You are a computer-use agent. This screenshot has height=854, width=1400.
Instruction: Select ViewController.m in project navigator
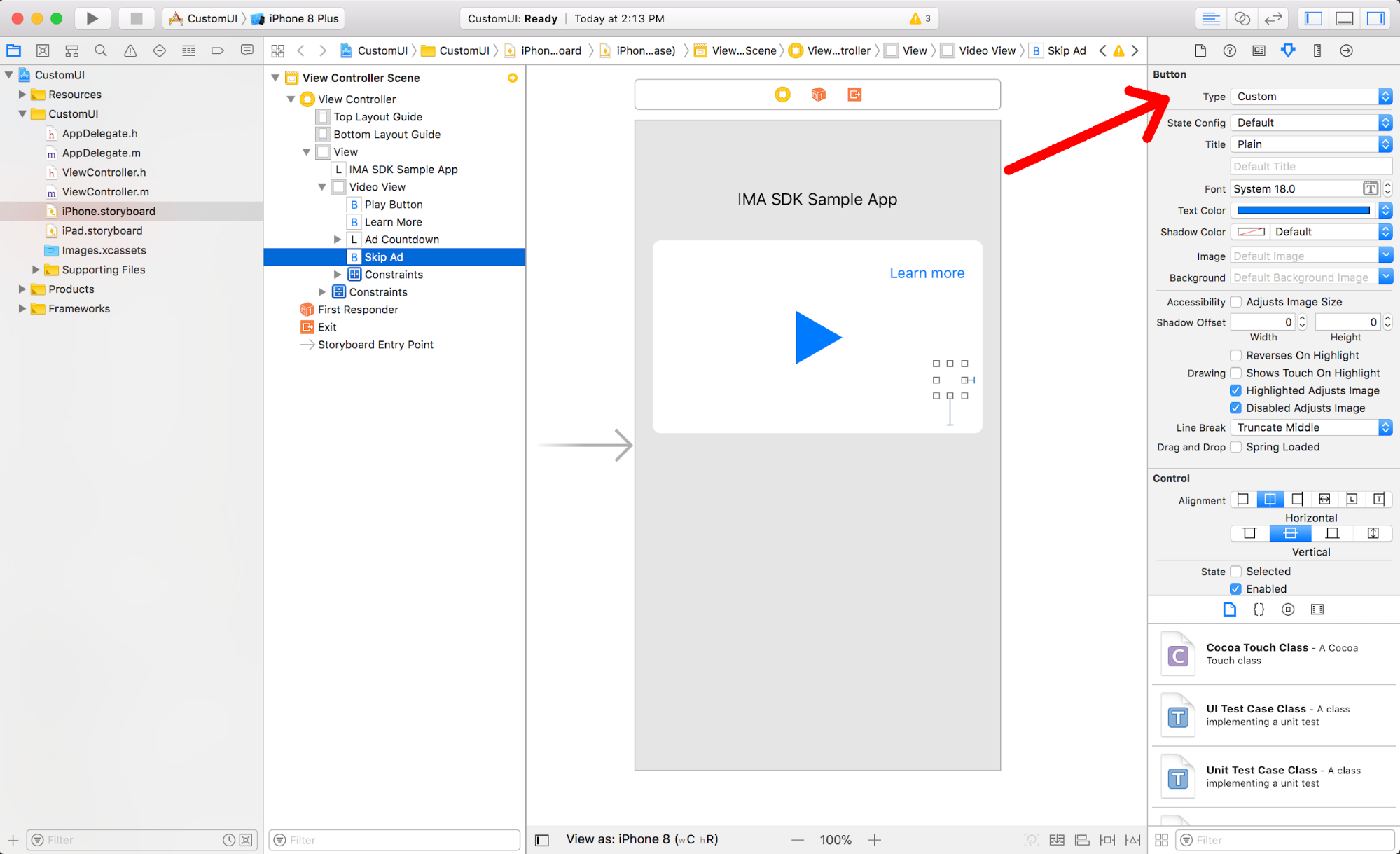pyautogui.click(x=105, y=192)
